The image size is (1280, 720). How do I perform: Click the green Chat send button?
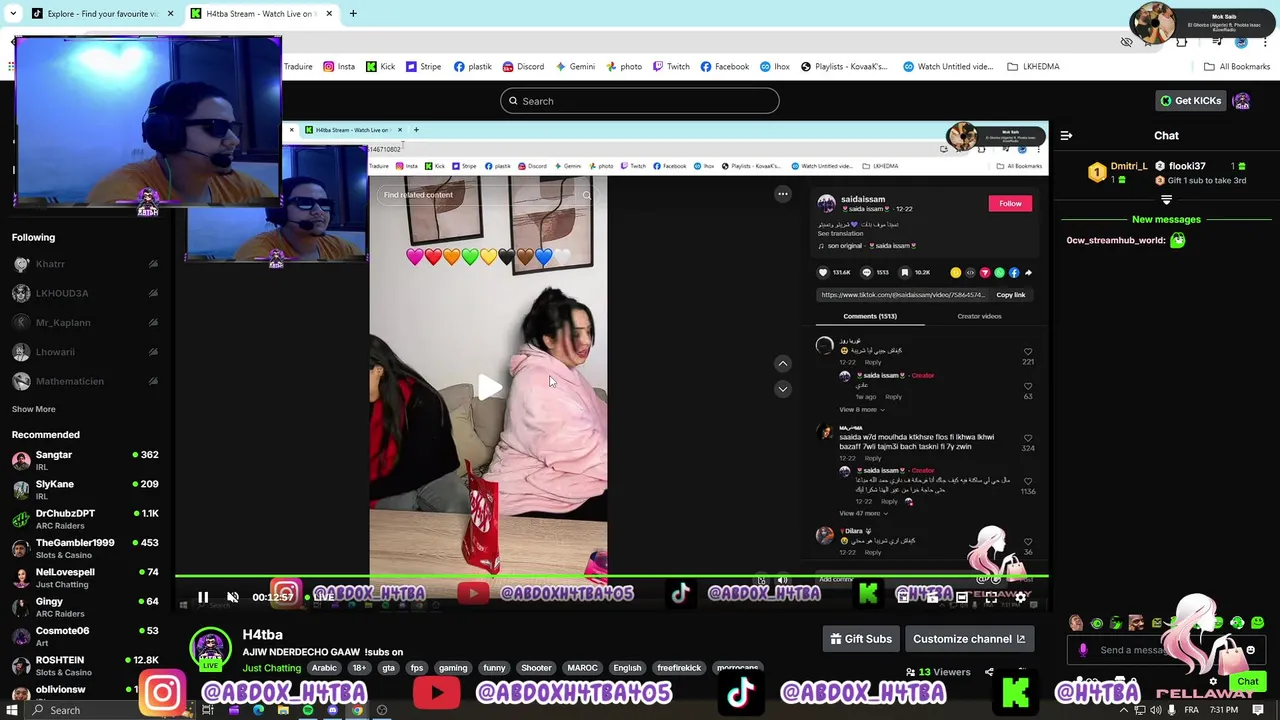click(1247, 682)
